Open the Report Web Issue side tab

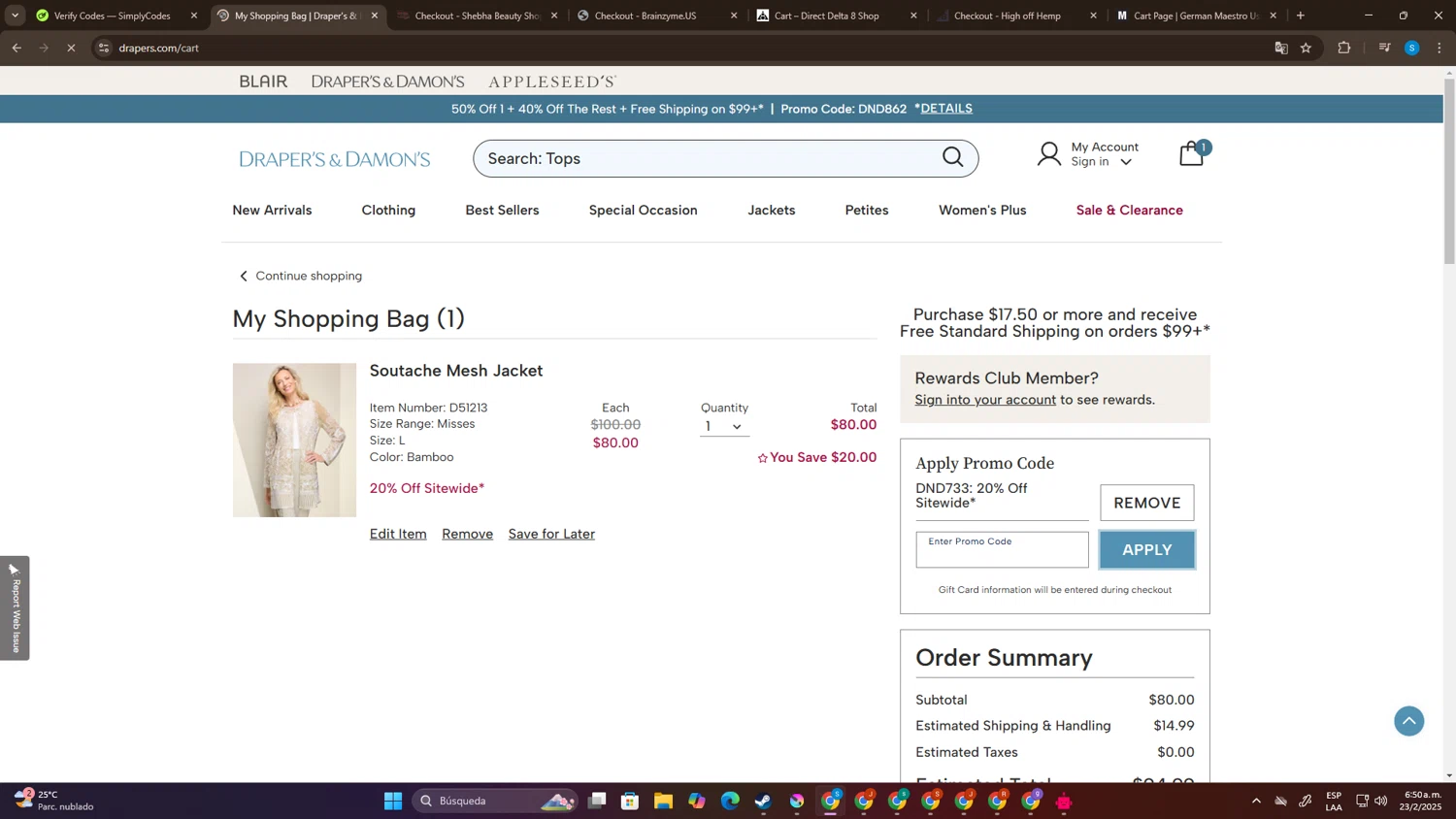(15, 608)
